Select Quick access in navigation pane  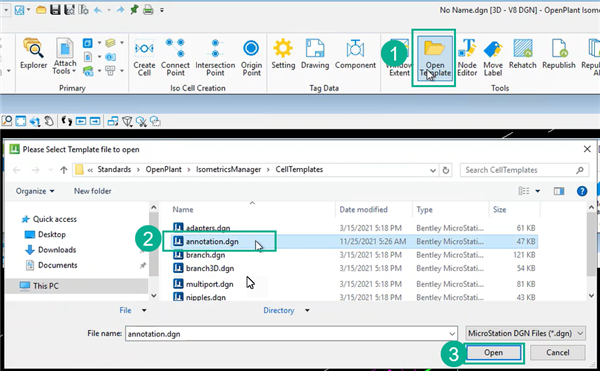54,219
